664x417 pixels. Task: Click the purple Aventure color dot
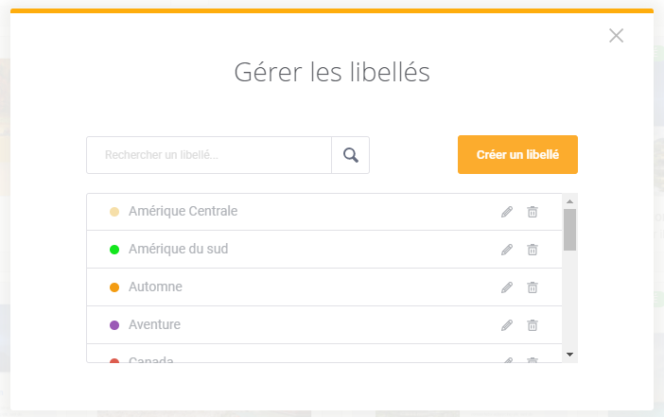114,325
